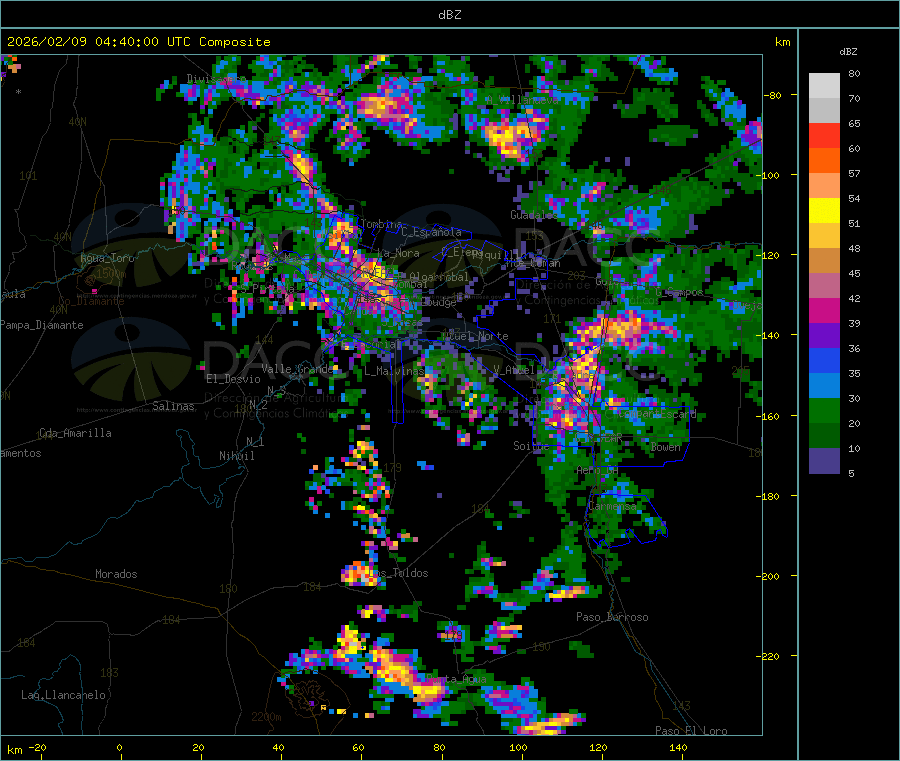Click the dBZ title at top

click(449, 15)
